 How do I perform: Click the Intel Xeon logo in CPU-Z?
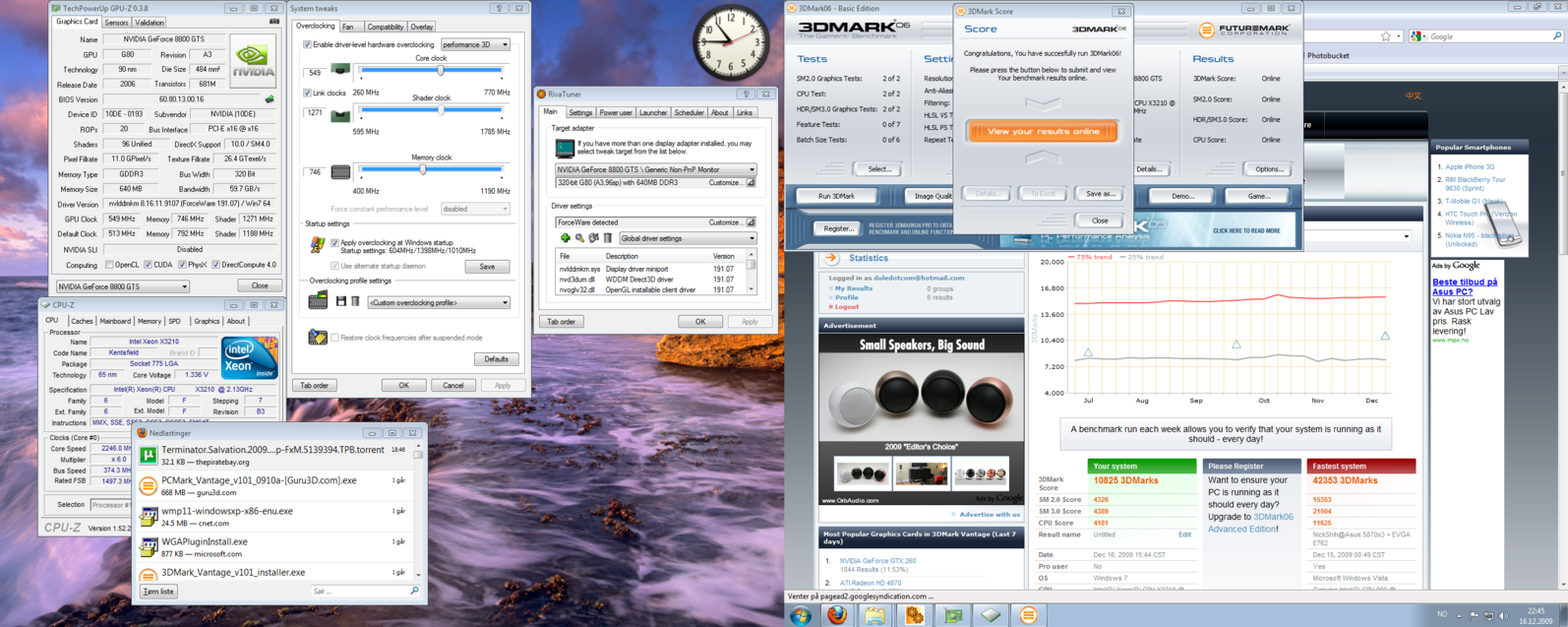click(x=249, y=358)
